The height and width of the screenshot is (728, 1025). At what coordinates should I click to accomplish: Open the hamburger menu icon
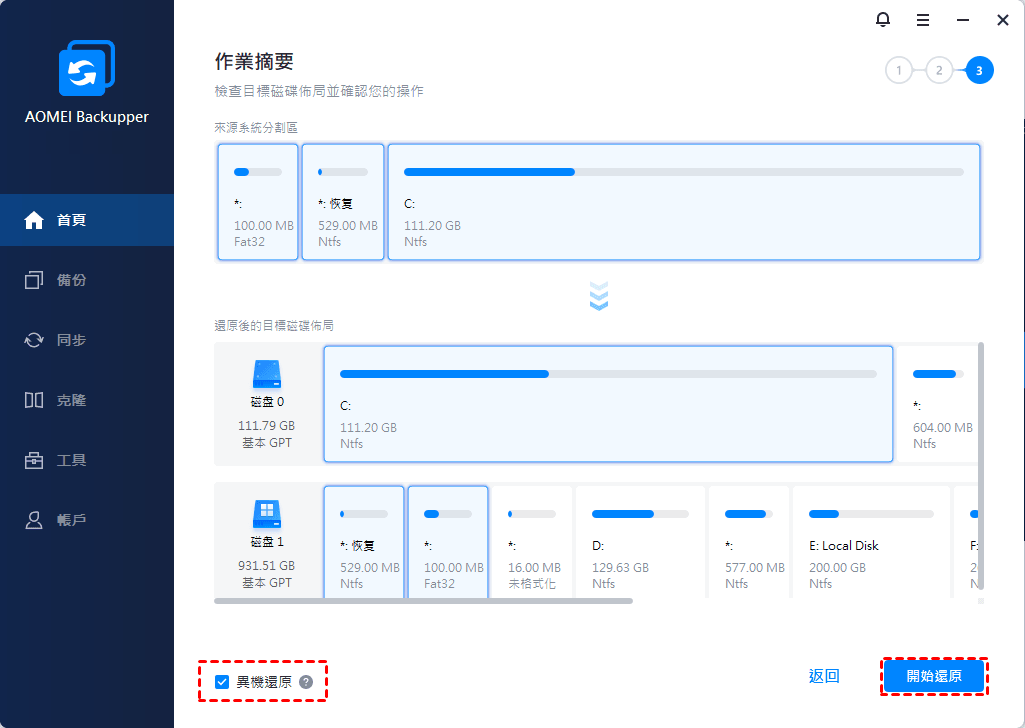point(923,20)
